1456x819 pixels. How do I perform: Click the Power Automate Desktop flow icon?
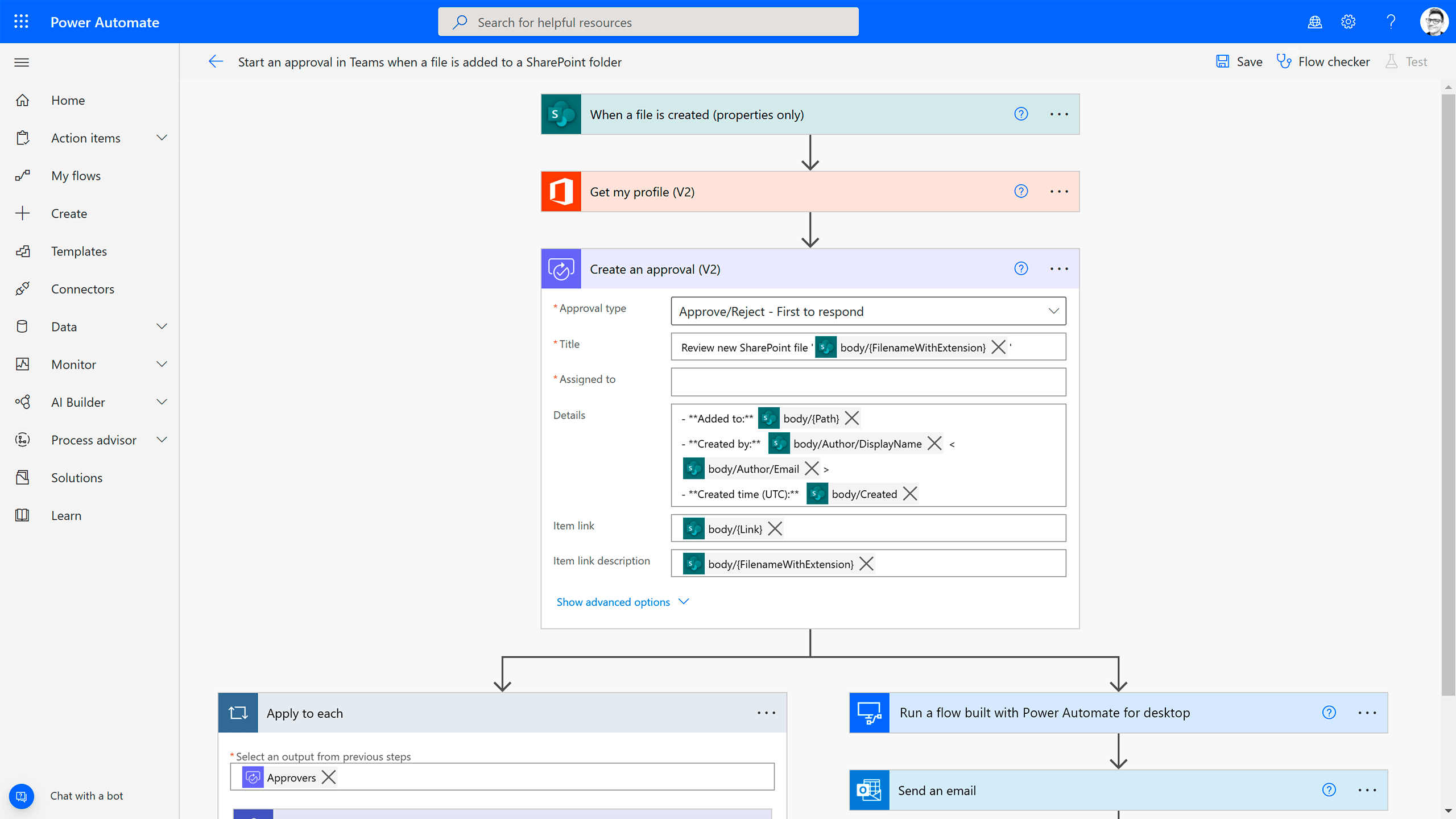(869, 712)
